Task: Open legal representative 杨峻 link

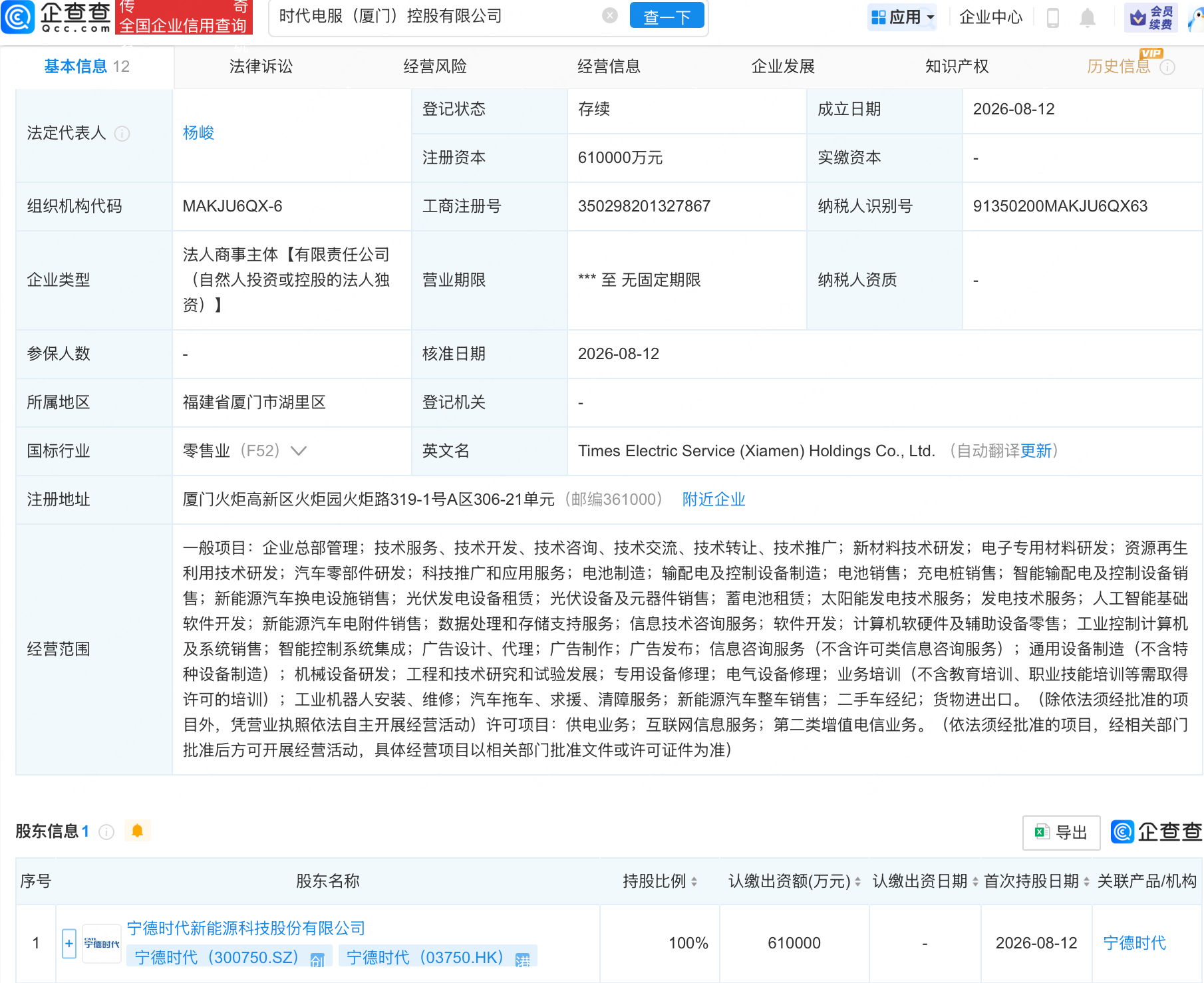Action: coord(198,133)
